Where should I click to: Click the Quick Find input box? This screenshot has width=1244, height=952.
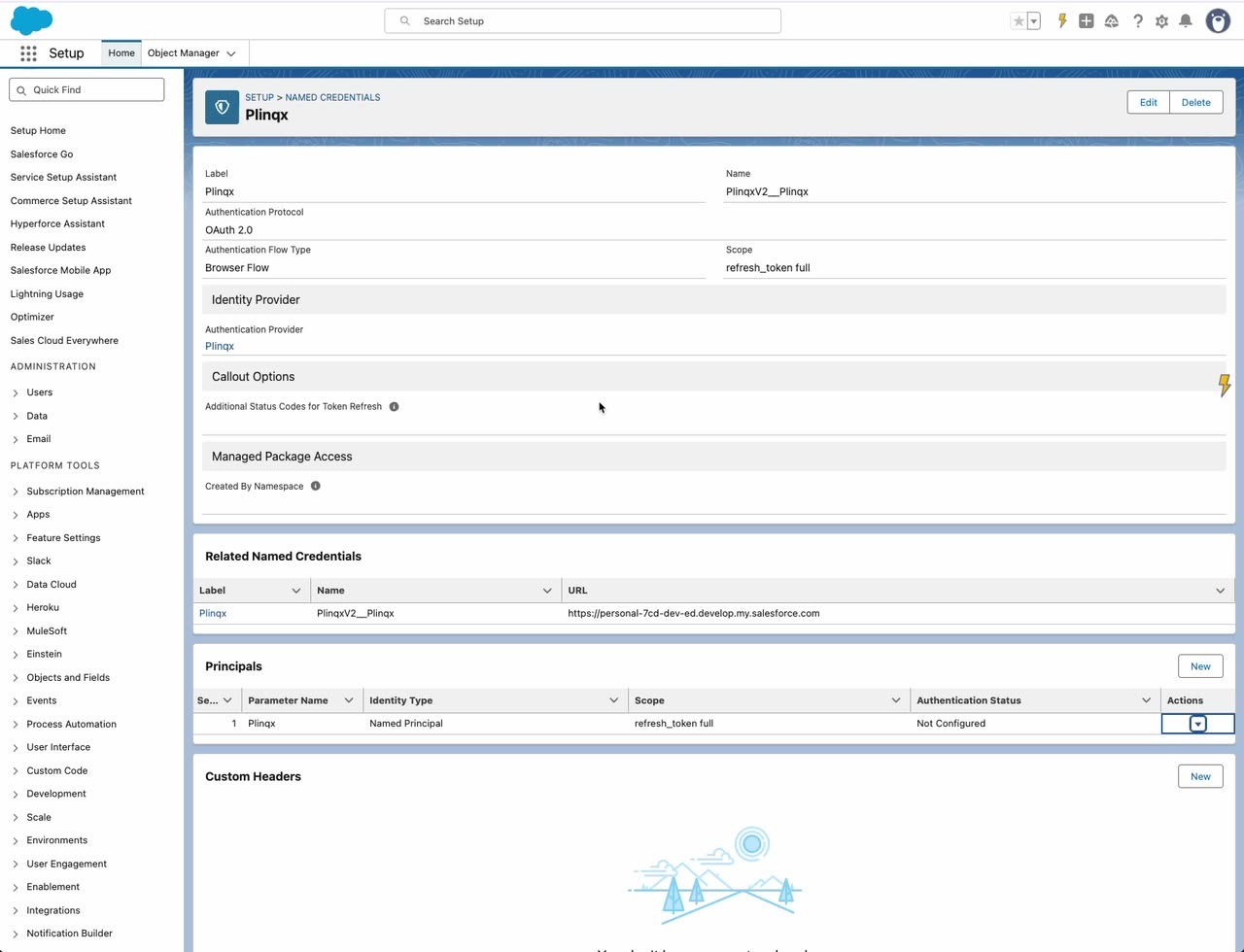[x=86, y=89]
